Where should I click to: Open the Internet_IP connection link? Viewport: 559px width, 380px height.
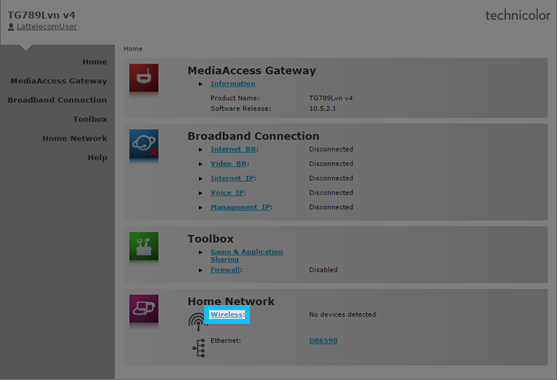pos(232,178)
